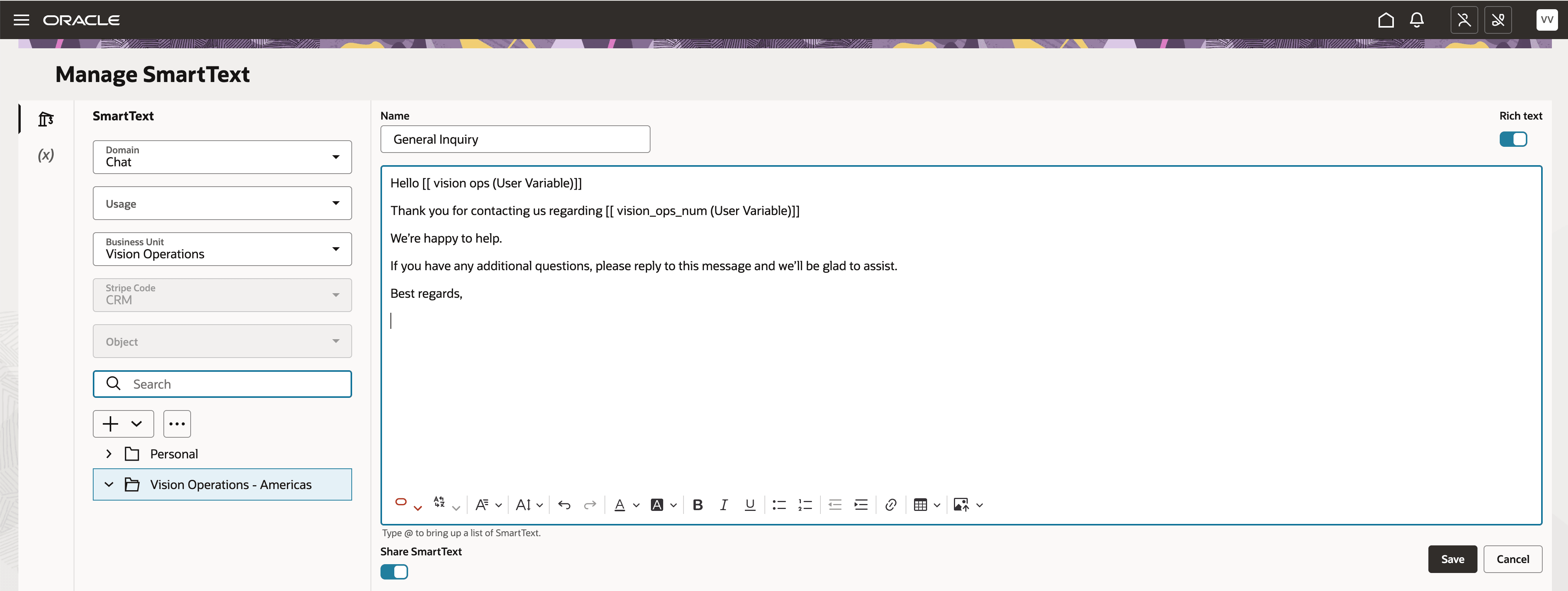The height and width of the screenshot is (591, 1568).
Task: Click the red Oracle insert icon in the editor toolbar
Action: 401,502
